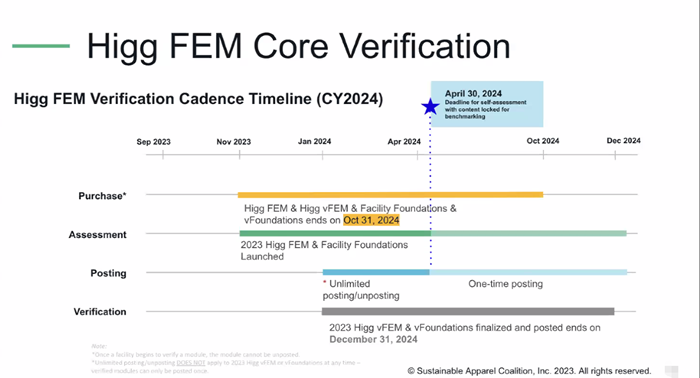Click the dark green Assessment bar
Screen dimensions: 700x378
point(335,233)
